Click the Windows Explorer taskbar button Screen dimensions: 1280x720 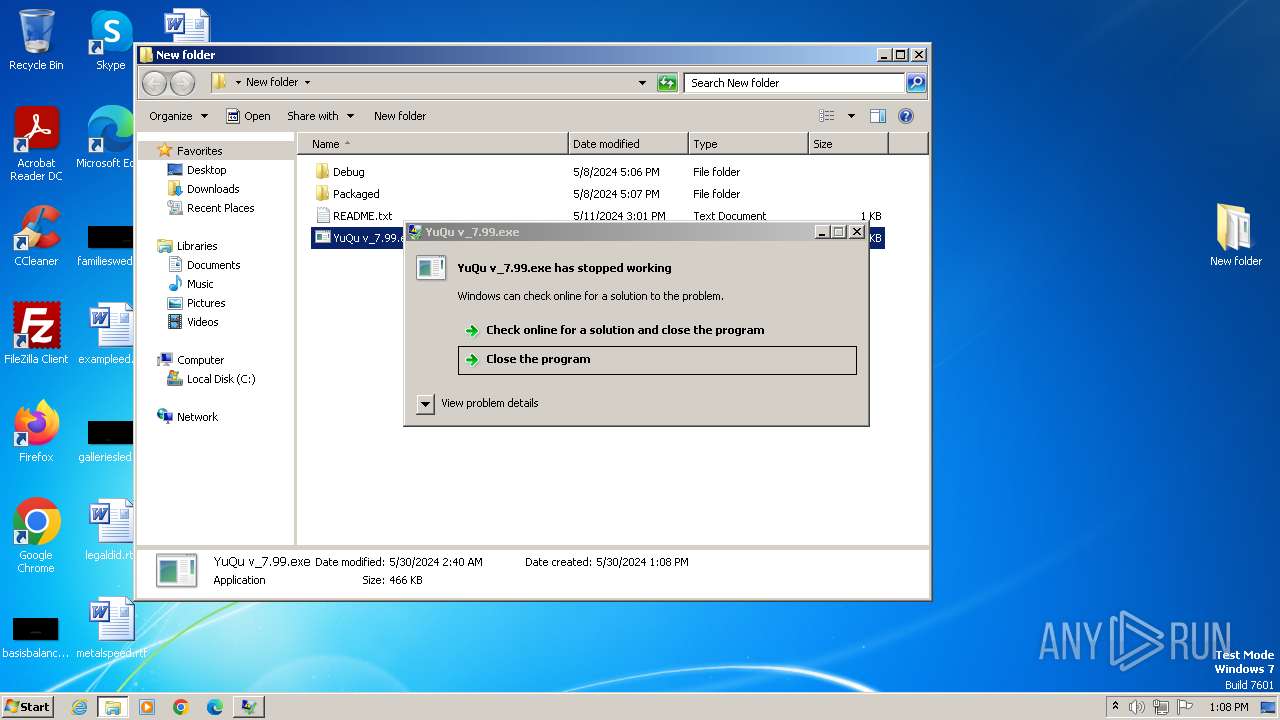[113, 707]
